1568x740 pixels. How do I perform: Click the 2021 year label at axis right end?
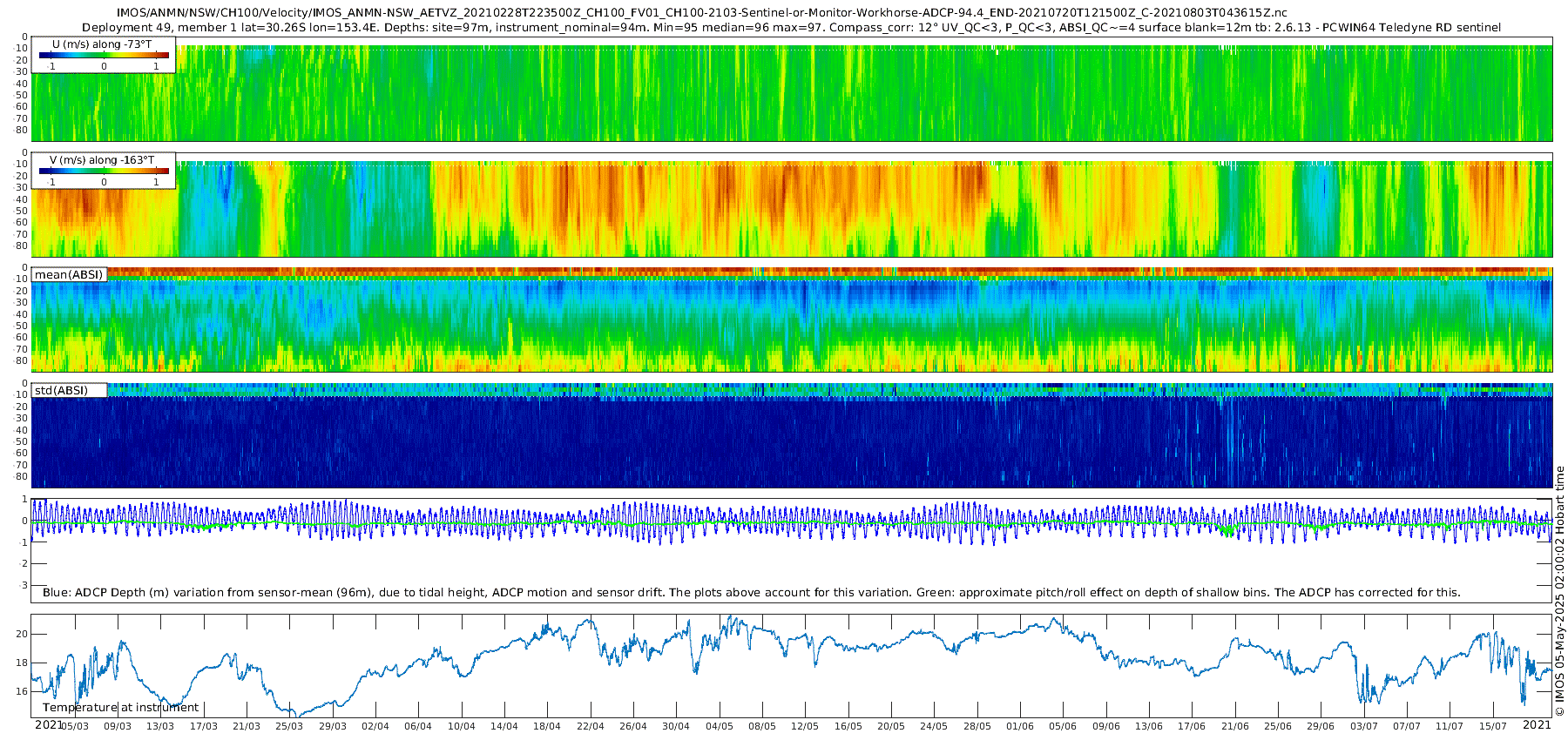click(x=1537, y=724)
